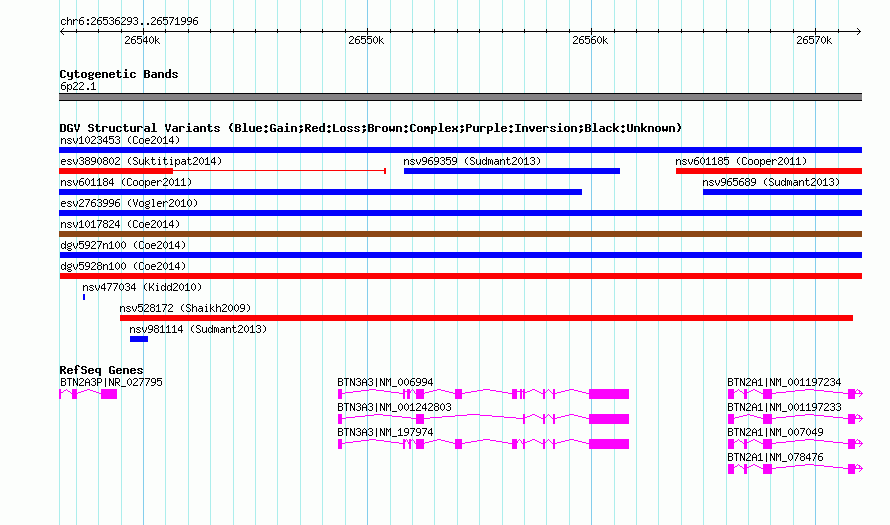This screenshot has height=525, width=890.
Task: Select the BTN2A1 NM_001197234 transcript glyph
Action: click(x=795, y=394)
